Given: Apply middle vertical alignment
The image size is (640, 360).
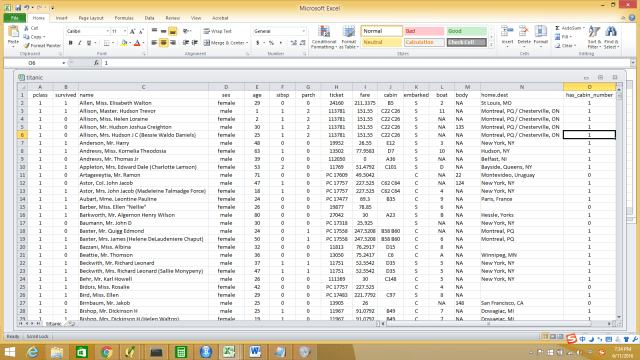Looking at the screenshot, I should pos(163,31).
